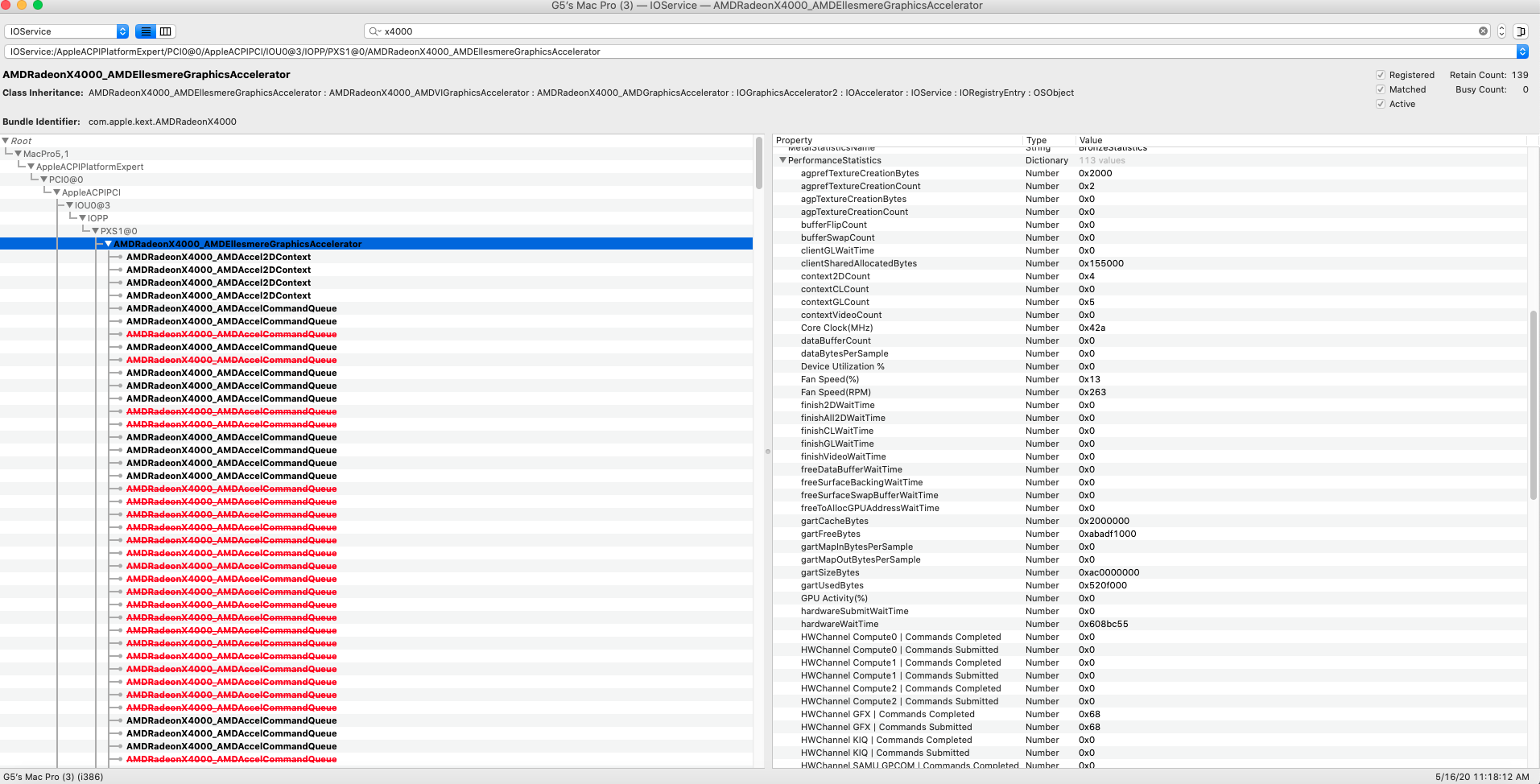
Task: Switch to column browser view icon
Action: 166,31
